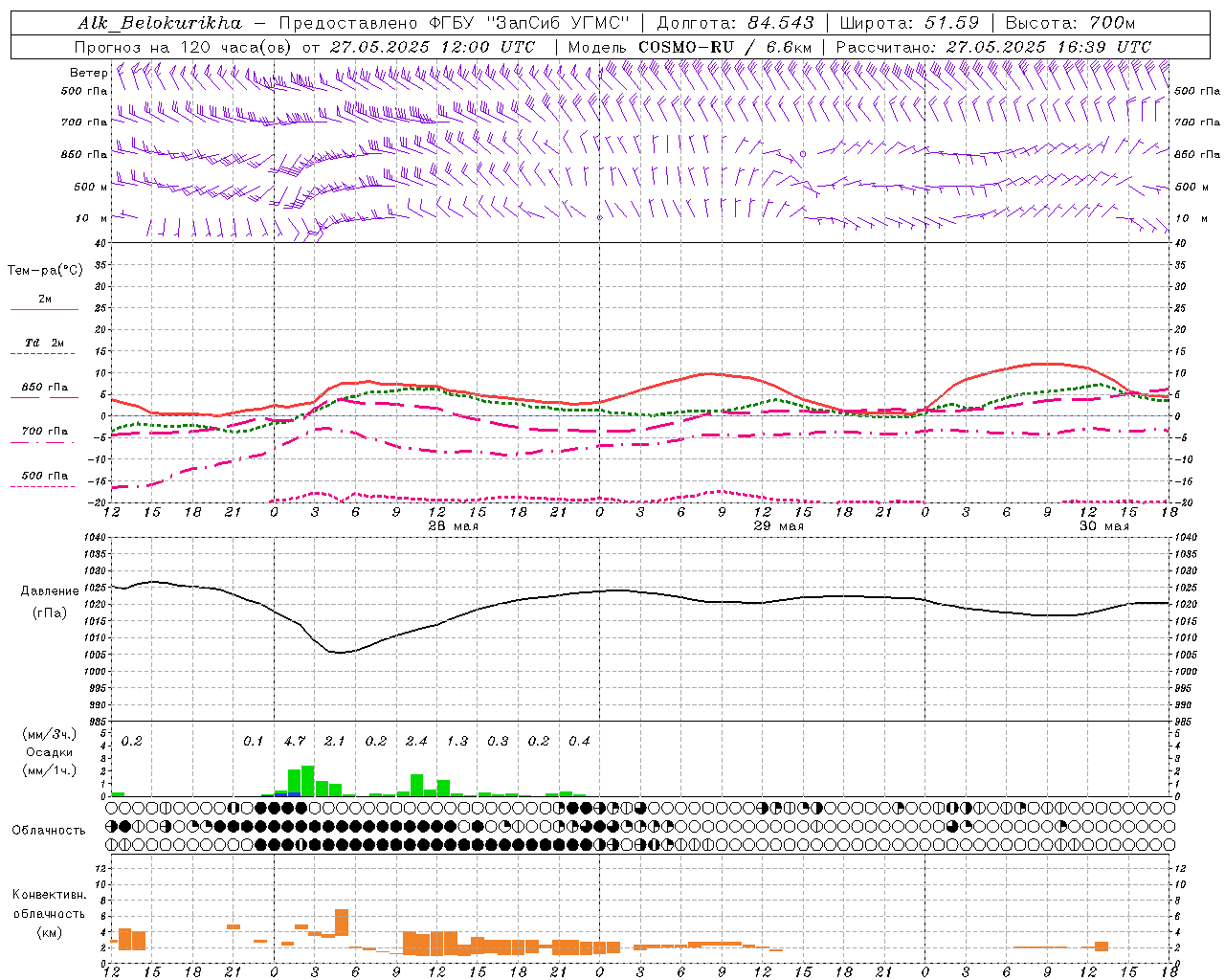Click the 0.4 precipitation value

[x=579, y=742]
